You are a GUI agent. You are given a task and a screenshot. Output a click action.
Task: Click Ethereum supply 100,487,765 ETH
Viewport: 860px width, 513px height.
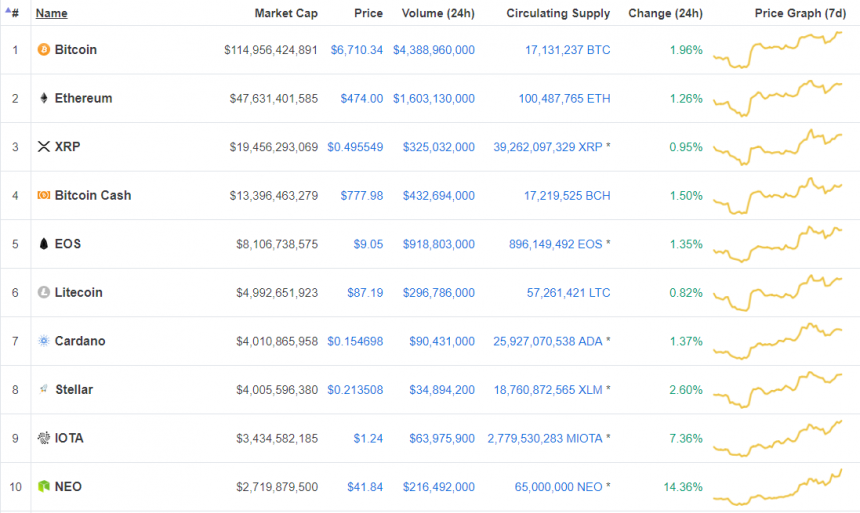[564, 98]
